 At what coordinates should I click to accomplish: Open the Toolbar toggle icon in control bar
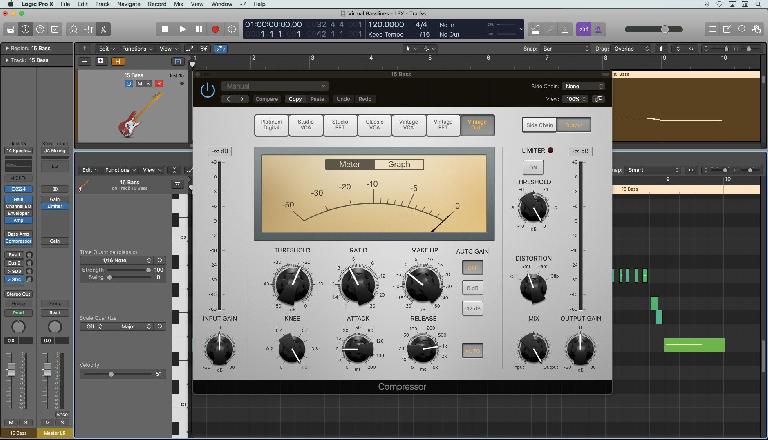[x=55, y=29]
